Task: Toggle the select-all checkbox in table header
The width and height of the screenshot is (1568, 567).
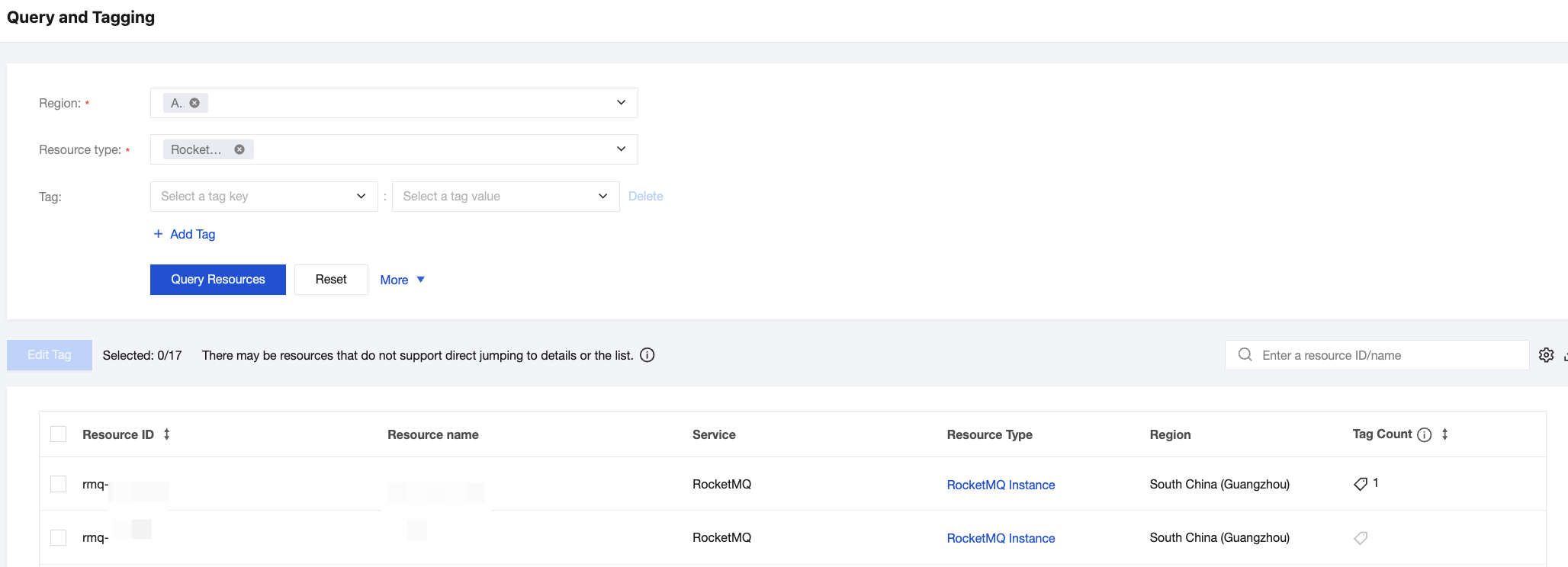Action: [59, 434]
